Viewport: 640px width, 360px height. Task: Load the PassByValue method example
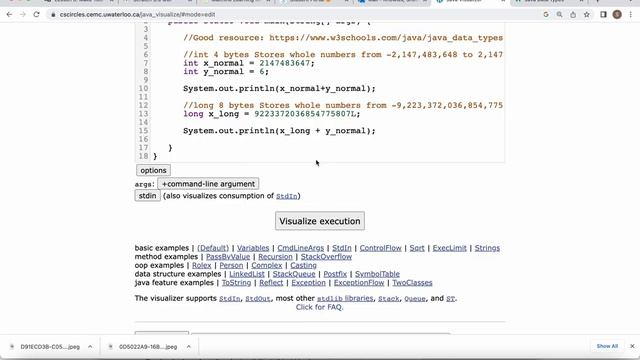pos(228,257)
